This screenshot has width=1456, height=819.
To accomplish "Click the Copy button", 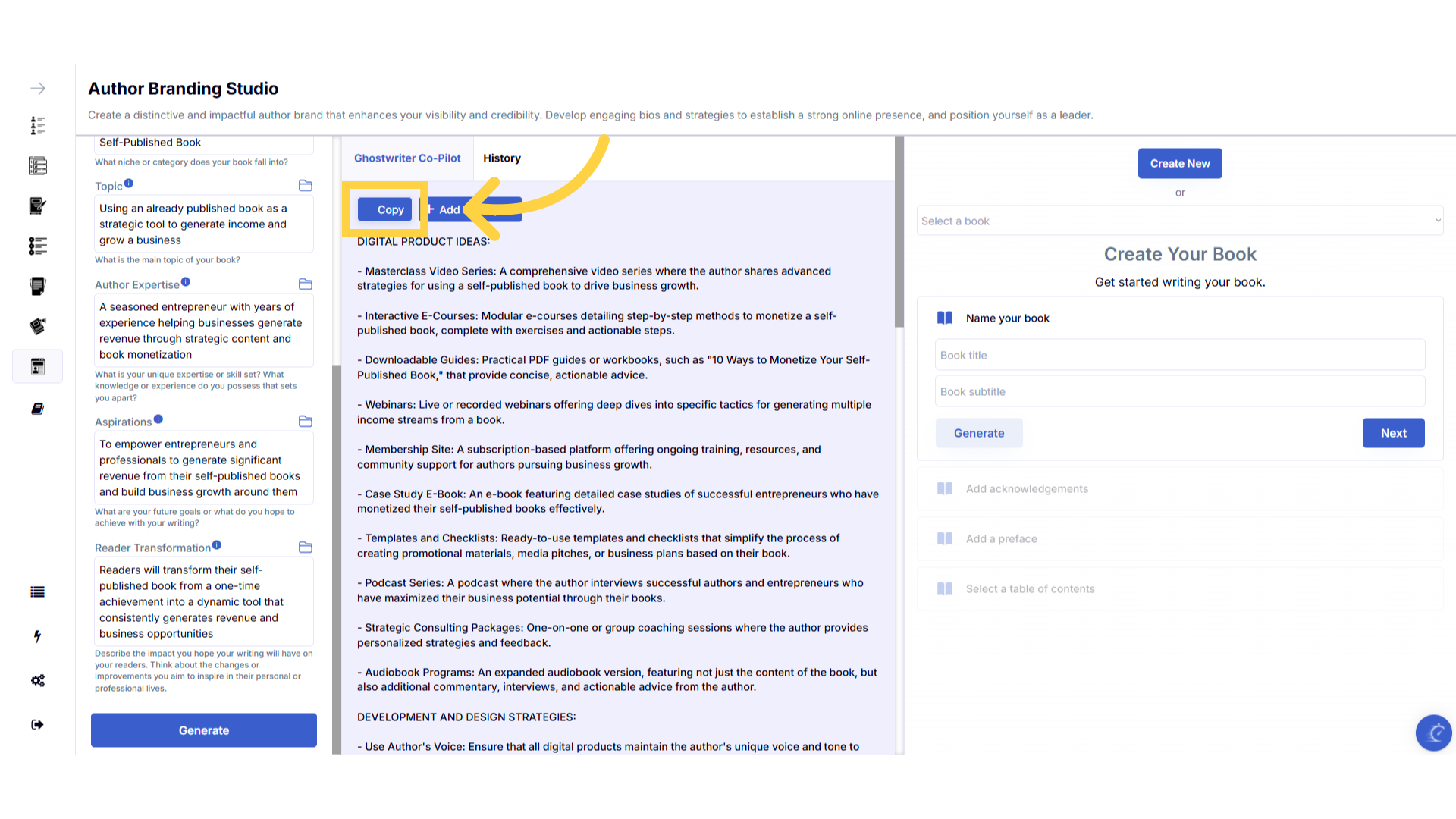I will [385, 209].
